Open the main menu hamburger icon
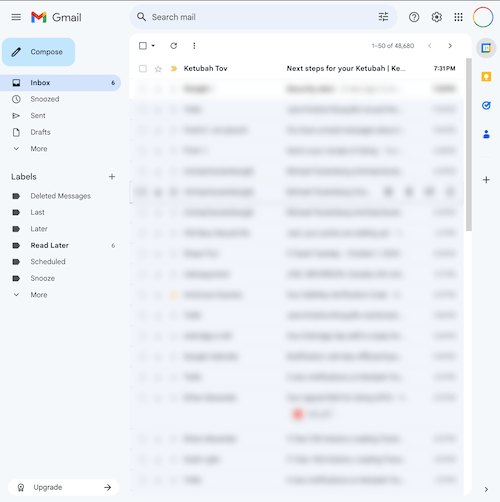 [x=16, y=17]
